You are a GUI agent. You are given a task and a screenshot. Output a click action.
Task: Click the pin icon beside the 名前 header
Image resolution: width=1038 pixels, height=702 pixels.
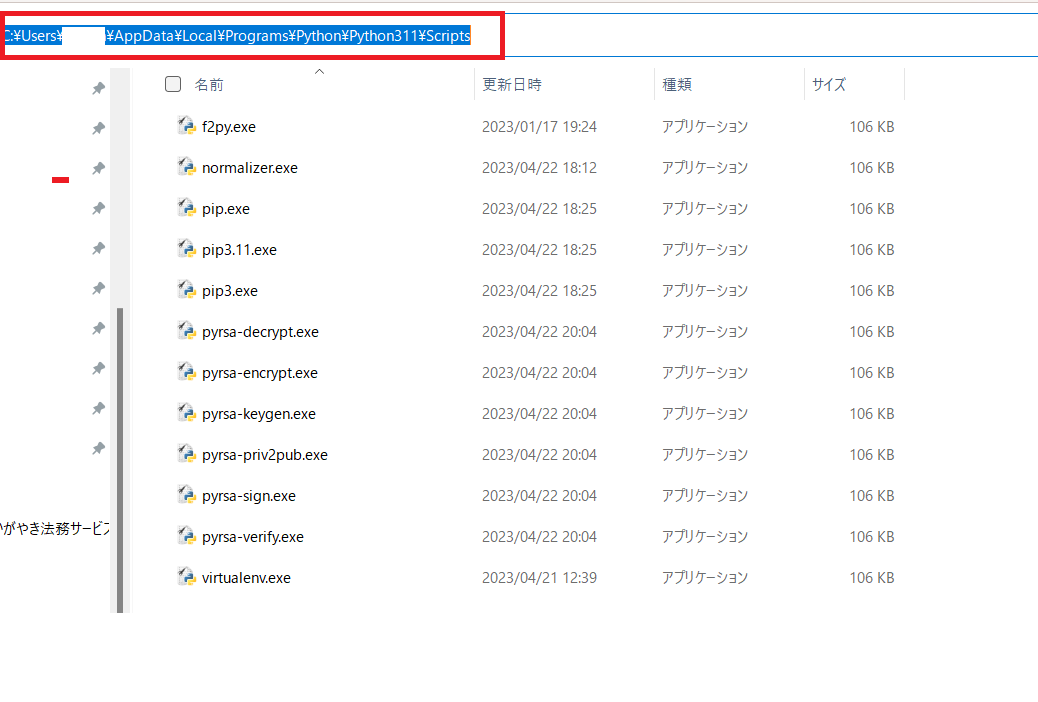pos(99,88)
